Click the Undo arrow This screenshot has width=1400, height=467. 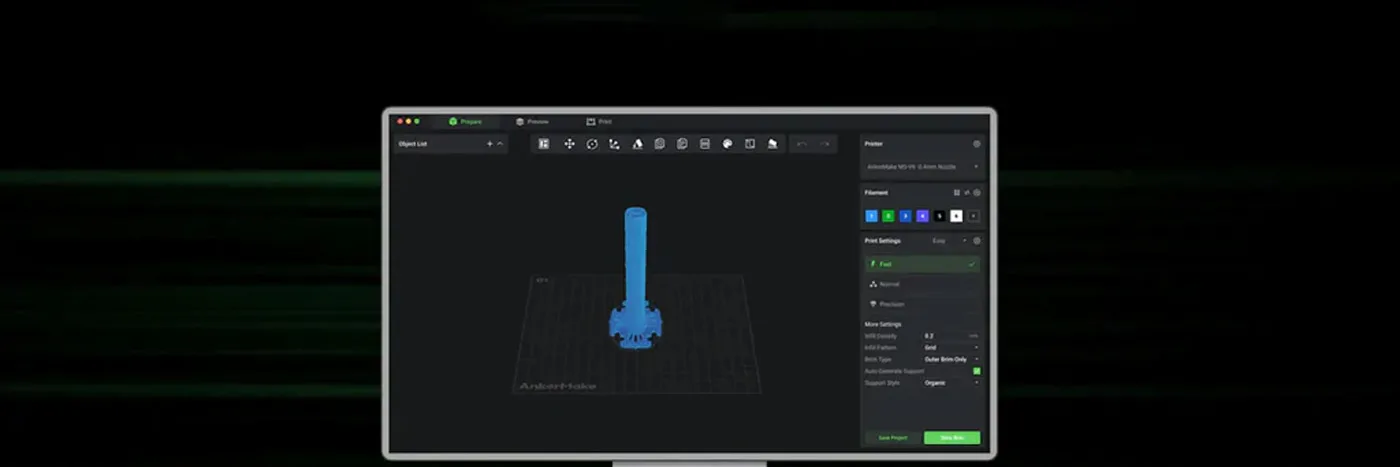802,144
